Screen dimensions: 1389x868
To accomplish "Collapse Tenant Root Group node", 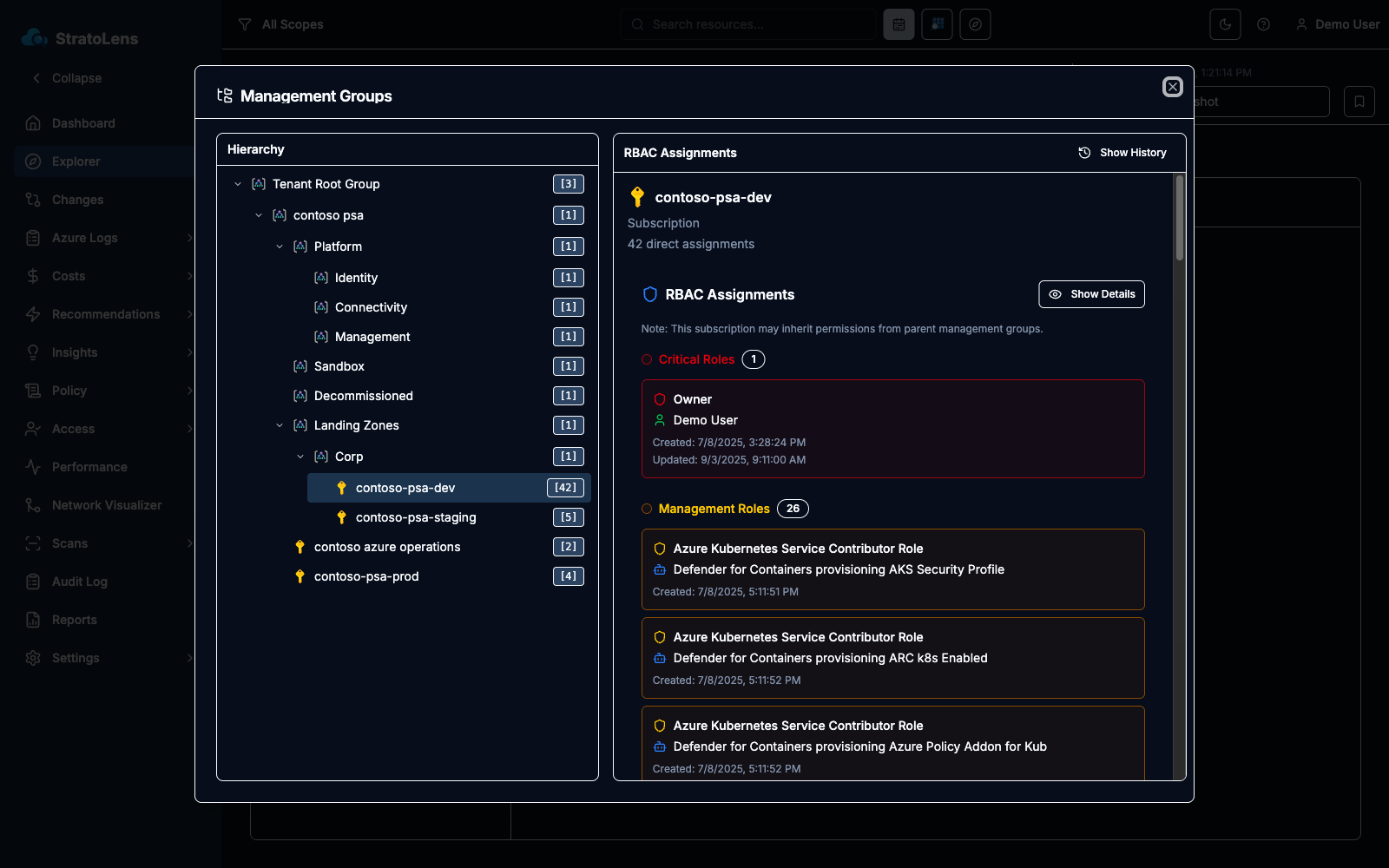I will point(238,184).
